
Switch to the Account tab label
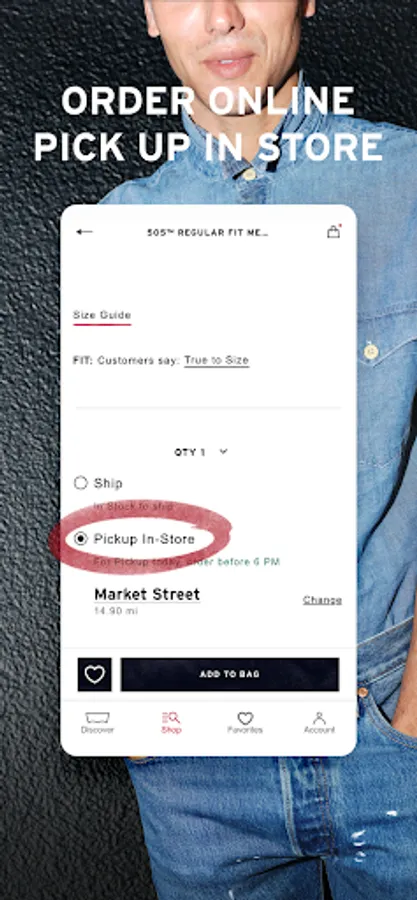(319, 730)
